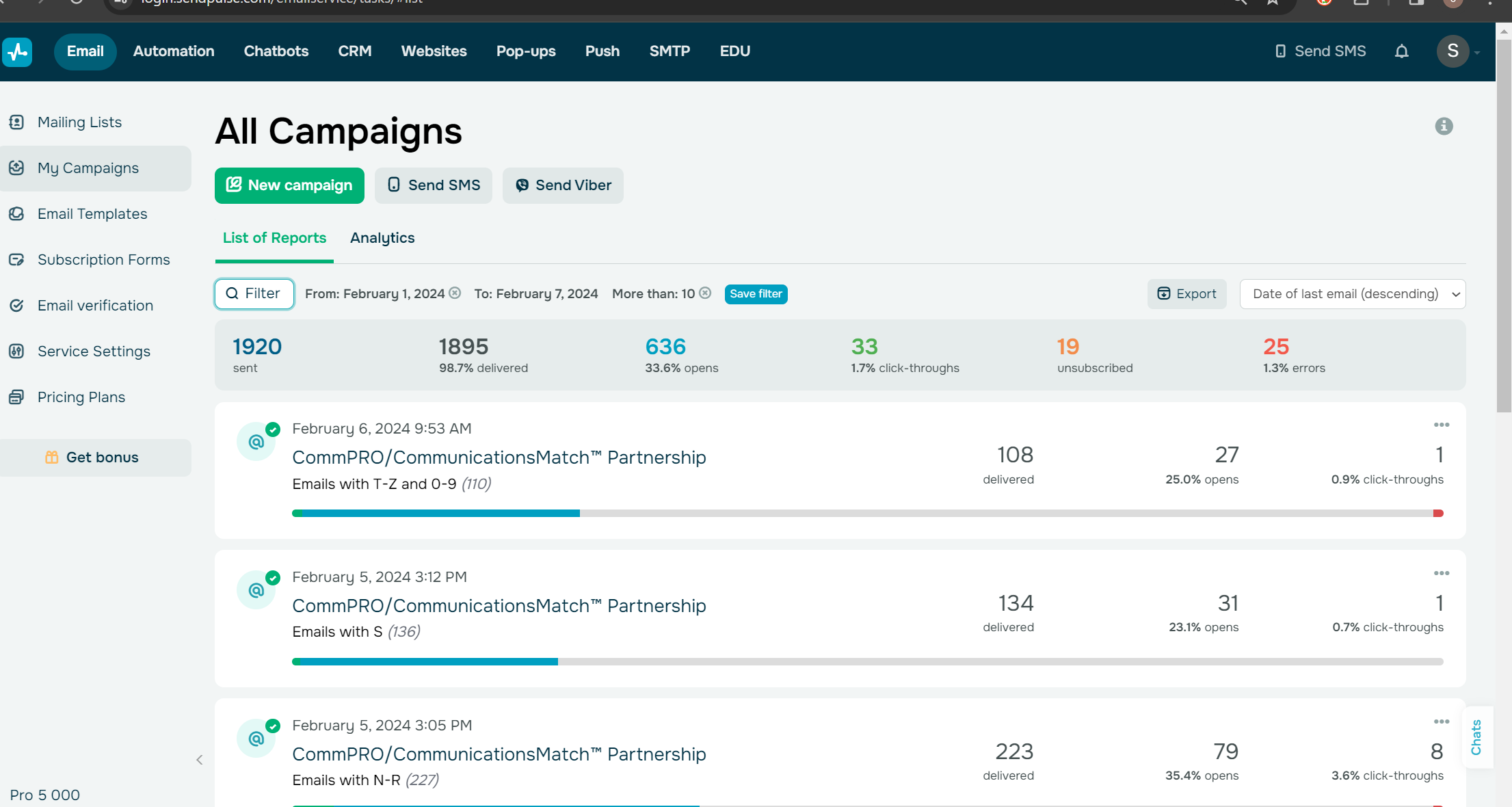Image resolution: width=1512 pixels, height=807 pixels.
Task: Open Email verification in the sidebar
Action: tap(95, 306)
